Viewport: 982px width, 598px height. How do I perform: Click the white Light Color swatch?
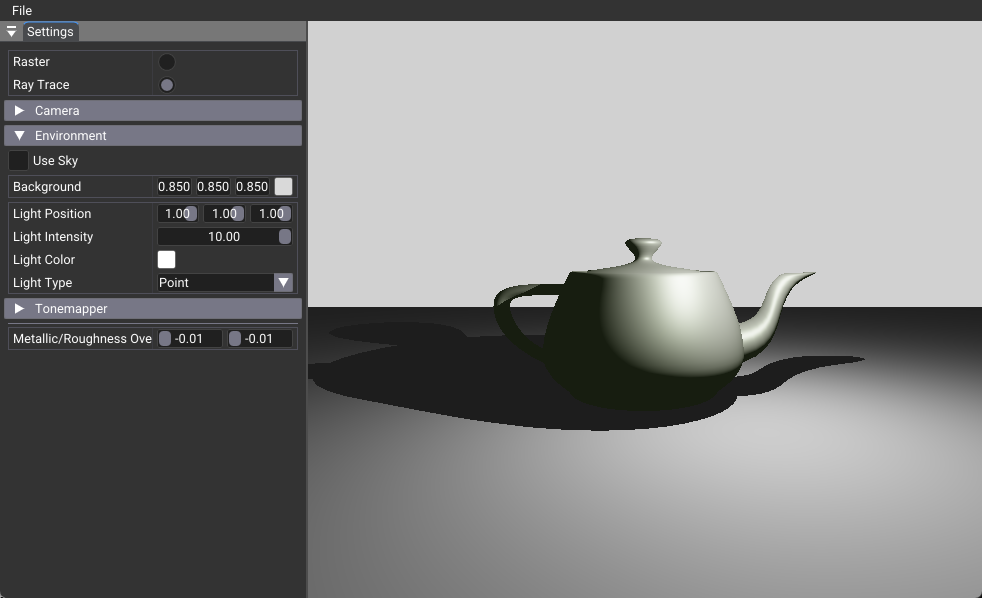click(167, 260)
